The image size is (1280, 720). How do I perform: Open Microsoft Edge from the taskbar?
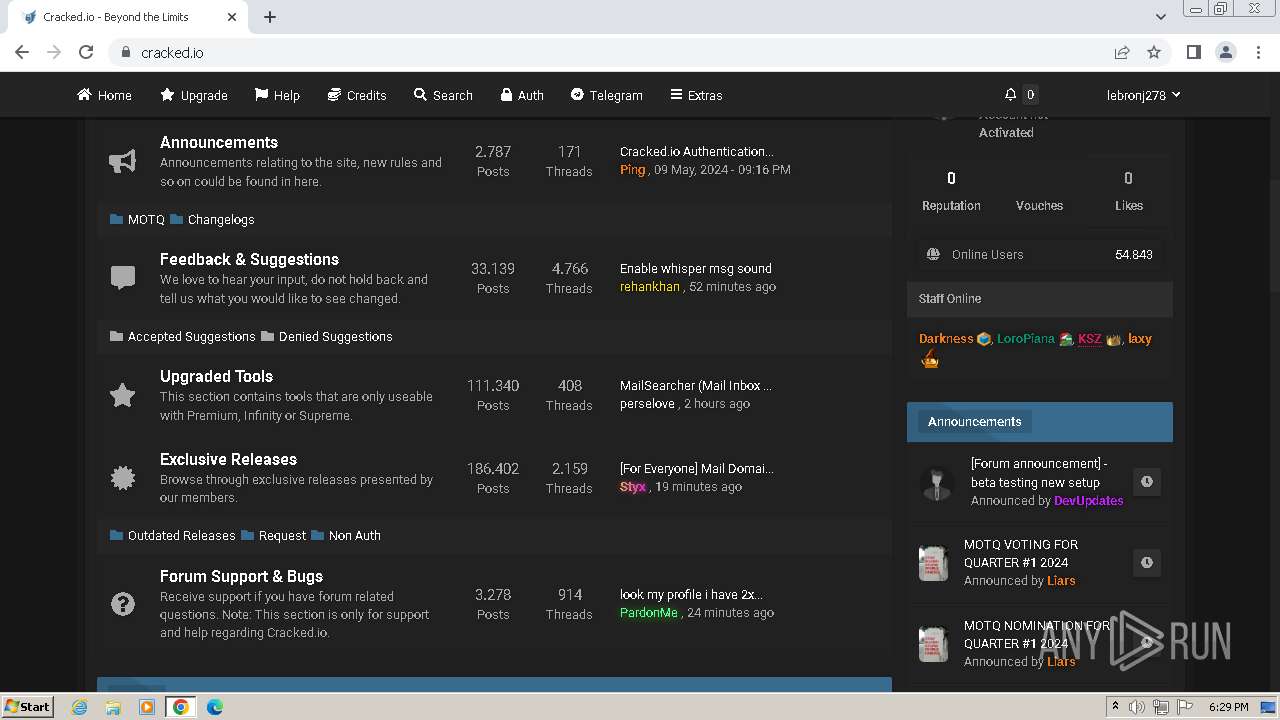click(214, 707)
